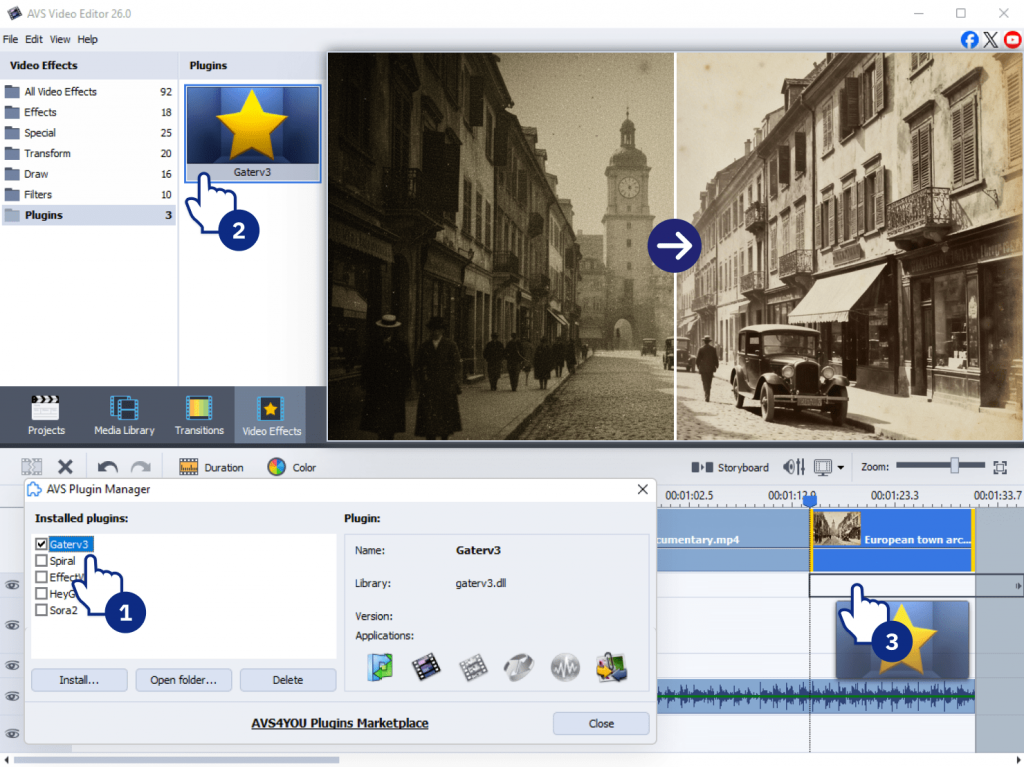Click the Delete X icon in the timeline toolbar
Viewport: 1024px width, 767px height.
[x=65, y=467]
